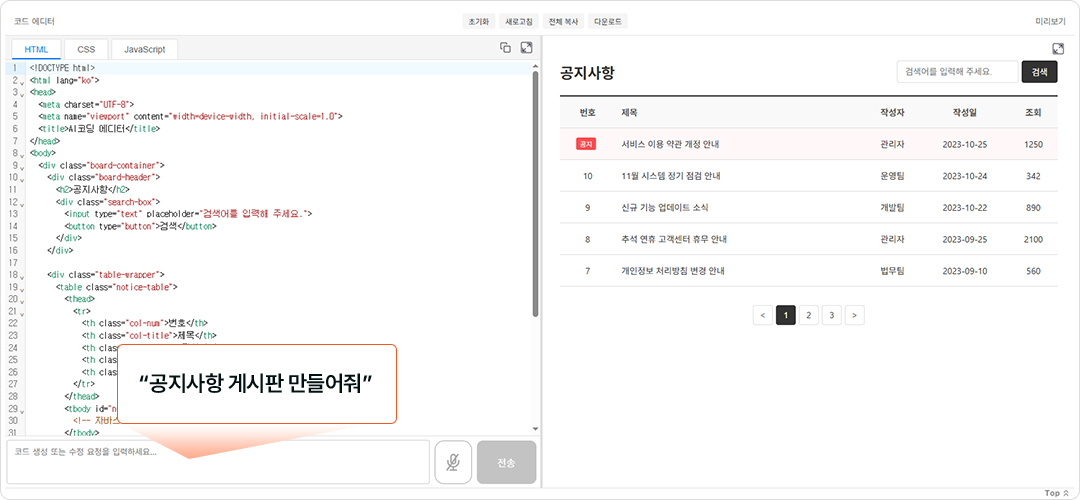Expand the preview pane to fullscreen
This screenshot has height=500, width=1080.
pyautogui.click(x=1058, y=49)
